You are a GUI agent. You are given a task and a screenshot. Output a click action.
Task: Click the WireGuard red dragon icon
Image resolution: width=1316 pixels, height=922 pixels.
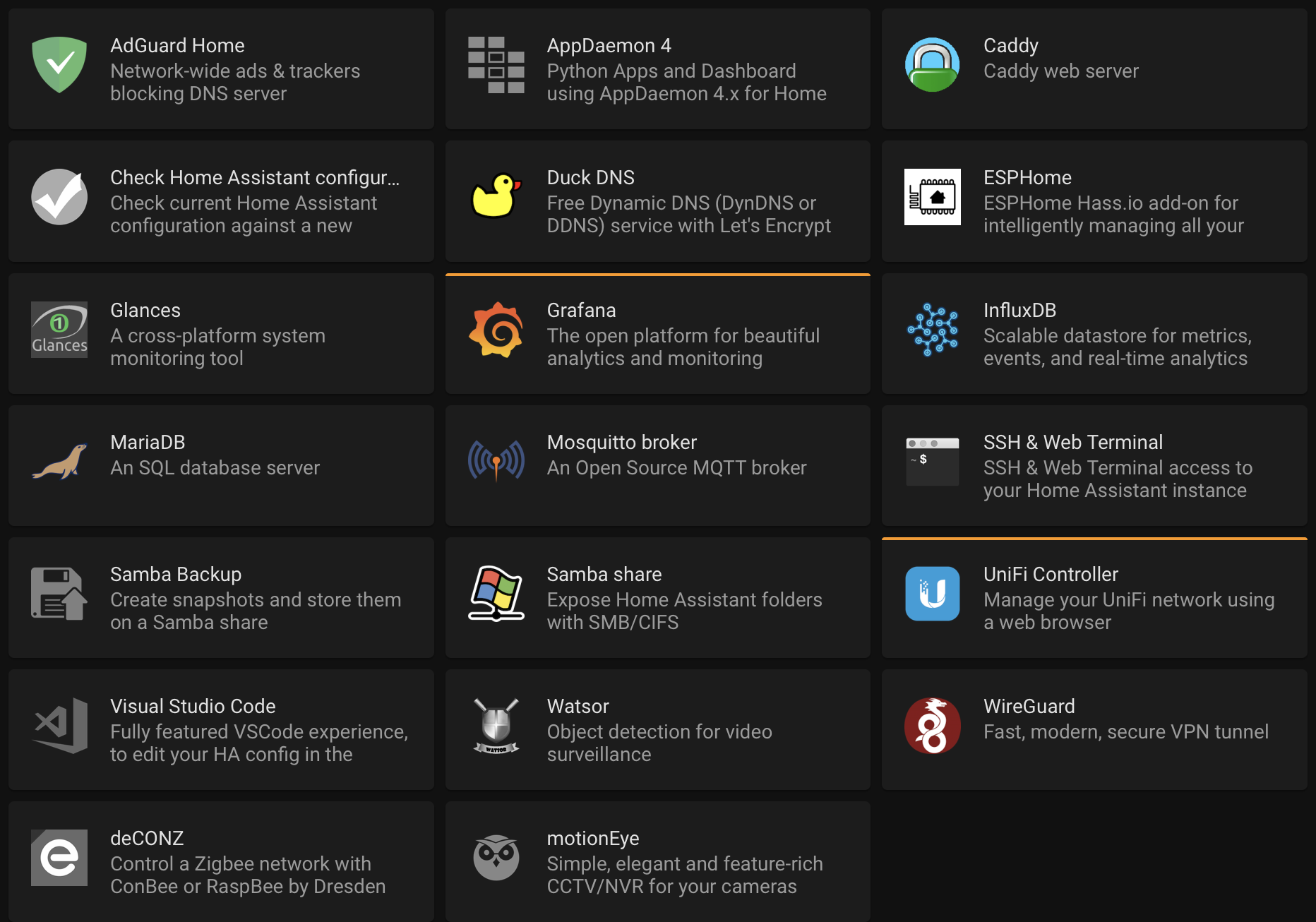click(x=932, y=726)
